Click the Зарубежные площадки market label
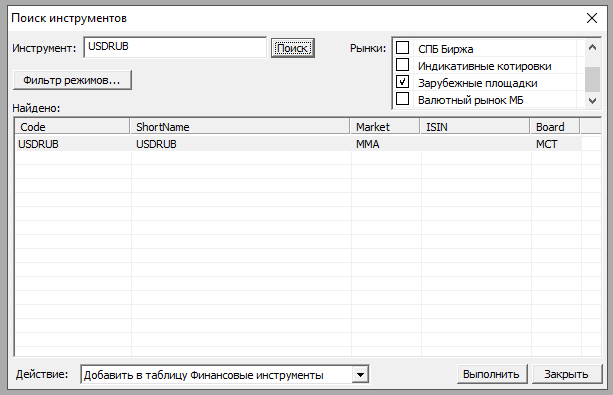 [478, 83]
